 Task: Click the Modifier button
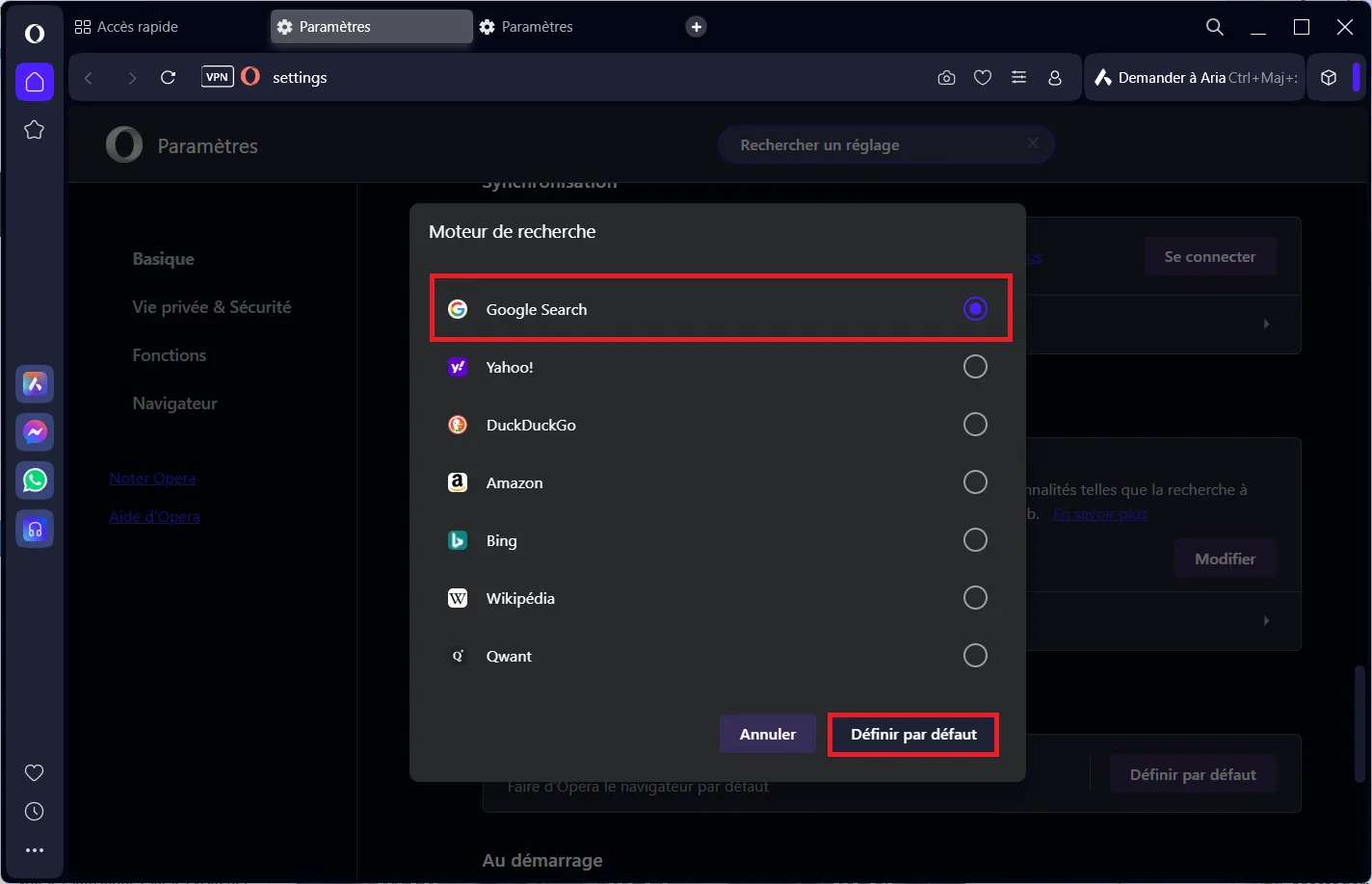coord(1226,559)
